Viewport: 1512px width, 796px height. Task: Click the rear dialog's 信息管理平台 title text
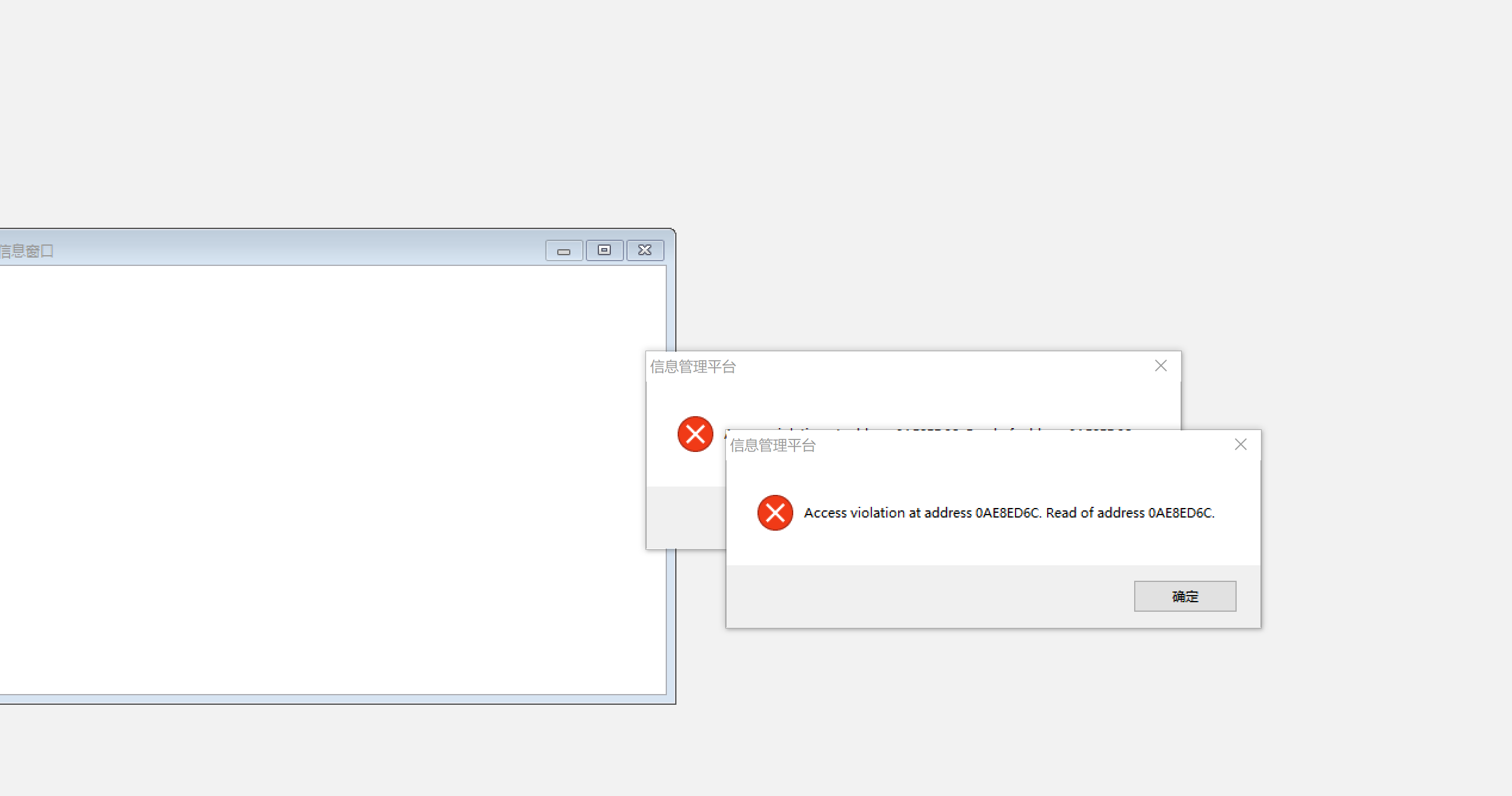click(x=693, y=367)
